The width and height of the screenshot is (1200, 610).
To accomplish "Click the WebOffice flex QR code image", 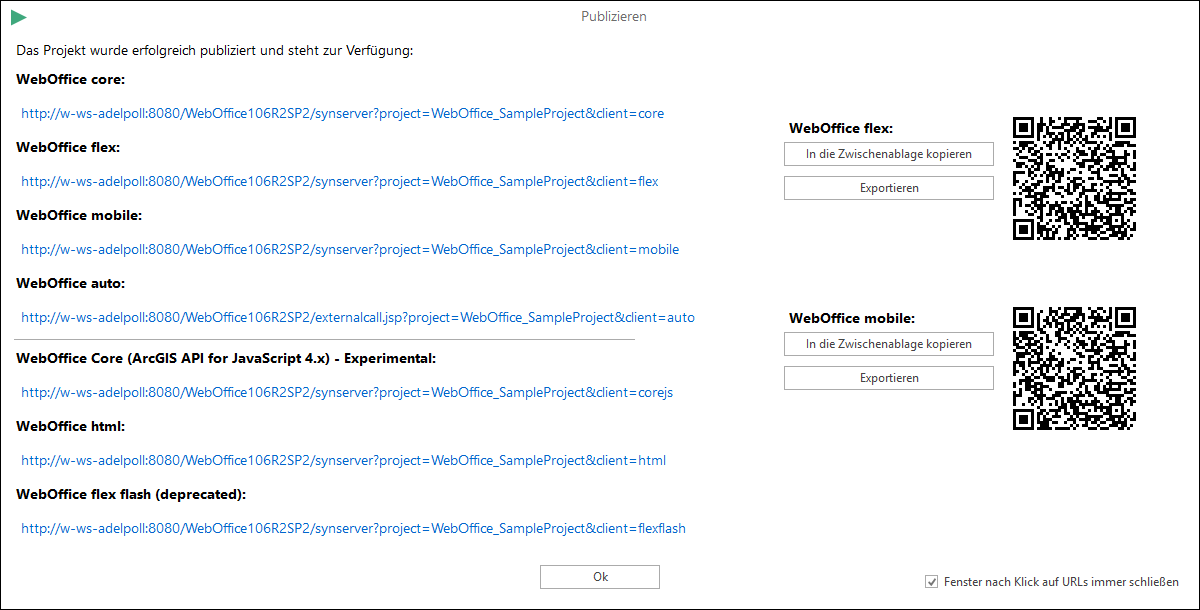I will point(1074,178).
